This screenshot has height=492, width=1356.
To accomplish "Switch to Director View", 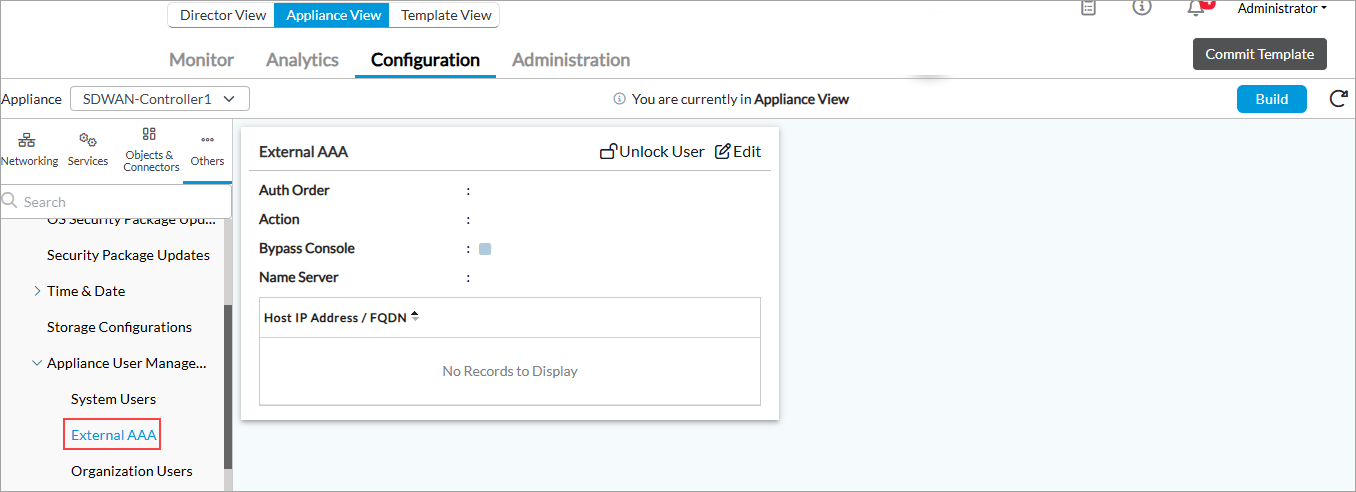I will point(222,15).
